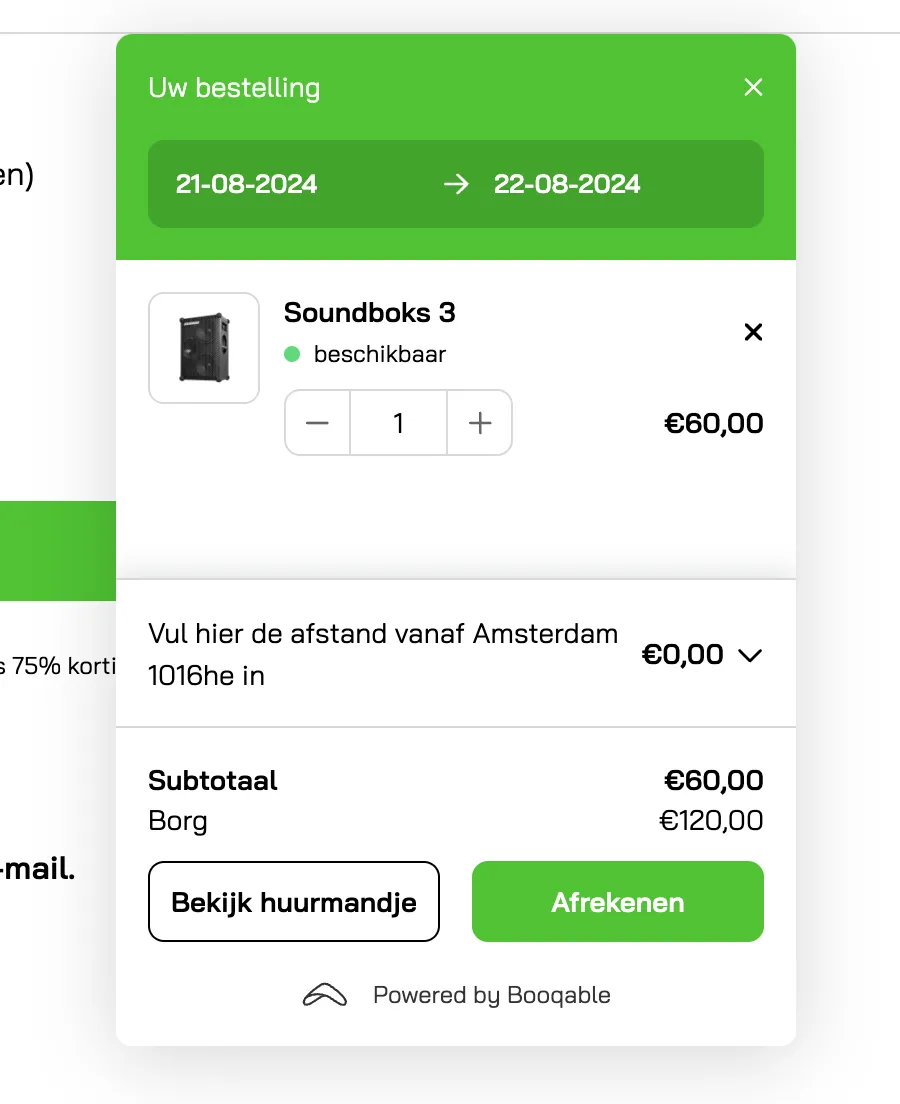
Task: Open the Soundboks 3 product thumbnail
Action: pos(204,348)
